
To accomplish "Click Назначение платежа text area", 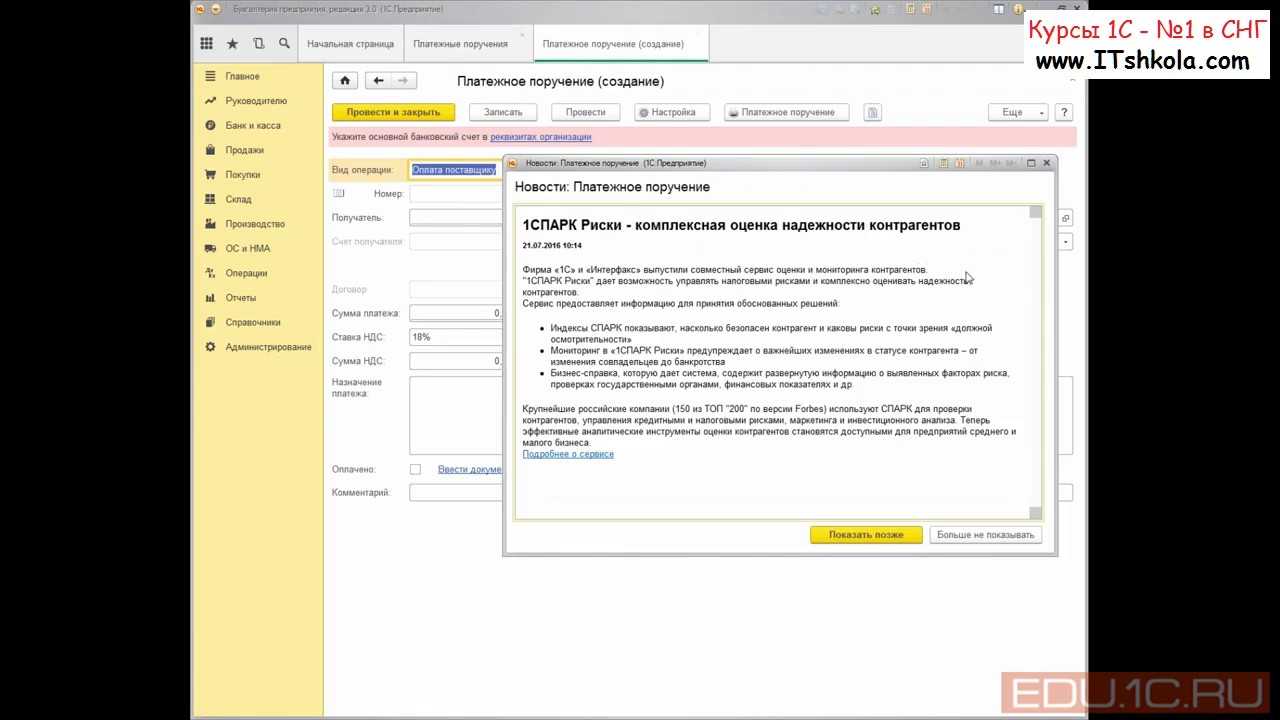I will click(456, 415).
